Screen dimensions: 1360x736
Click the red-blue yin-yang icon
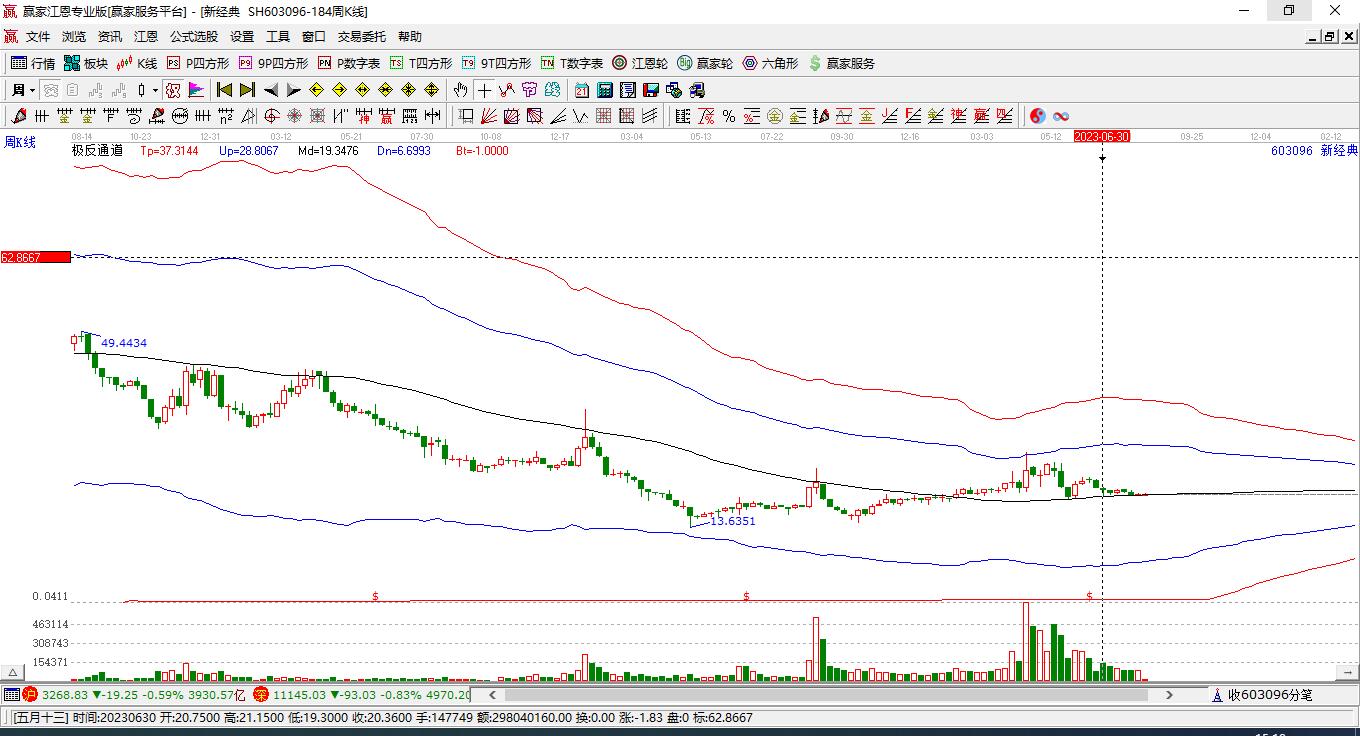tap(1038, 116)
